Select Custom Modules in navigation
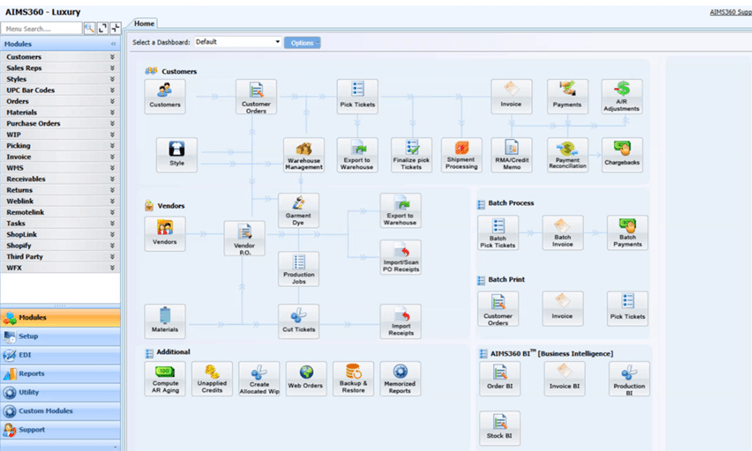This screenshot has height=451, width=752. 60,411
